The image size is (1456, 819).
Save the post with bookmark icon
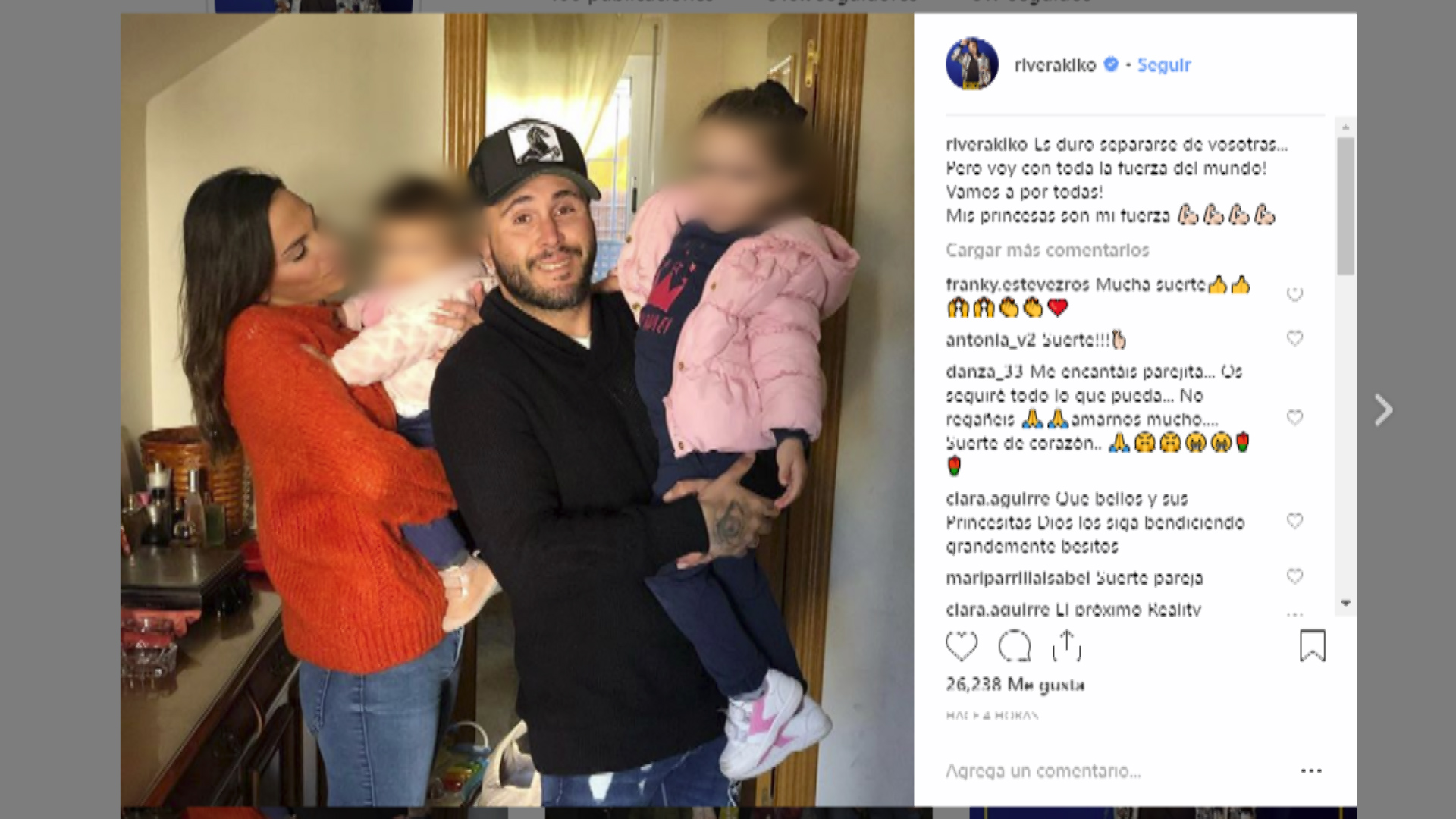point(1312,645)
